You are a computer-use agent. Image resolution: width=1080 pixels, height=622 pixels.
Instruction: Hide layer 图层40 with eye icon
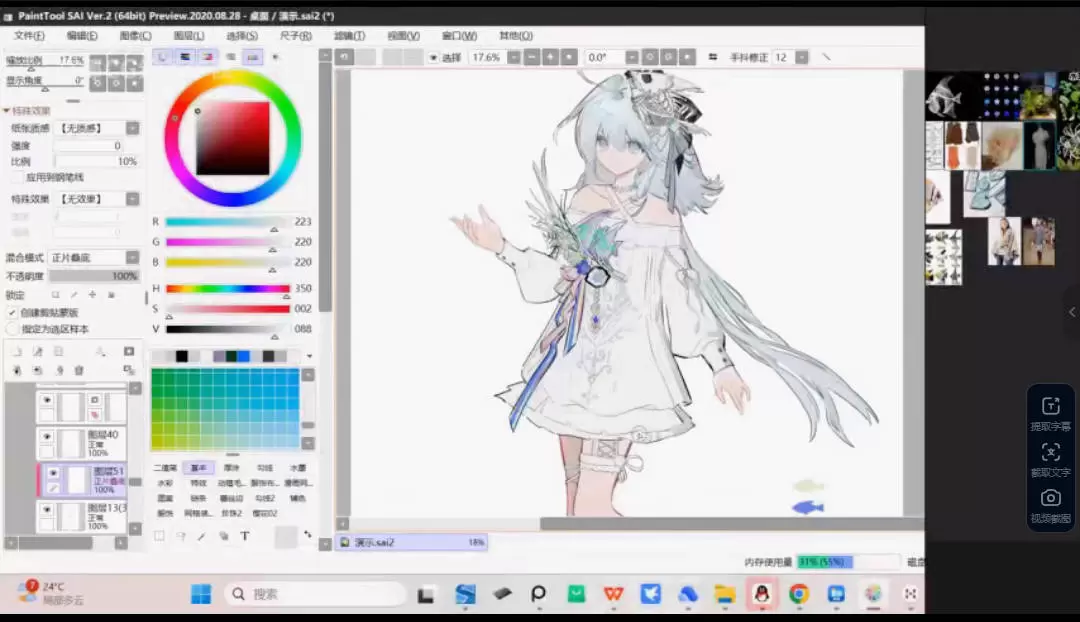(x=47, y=436)
